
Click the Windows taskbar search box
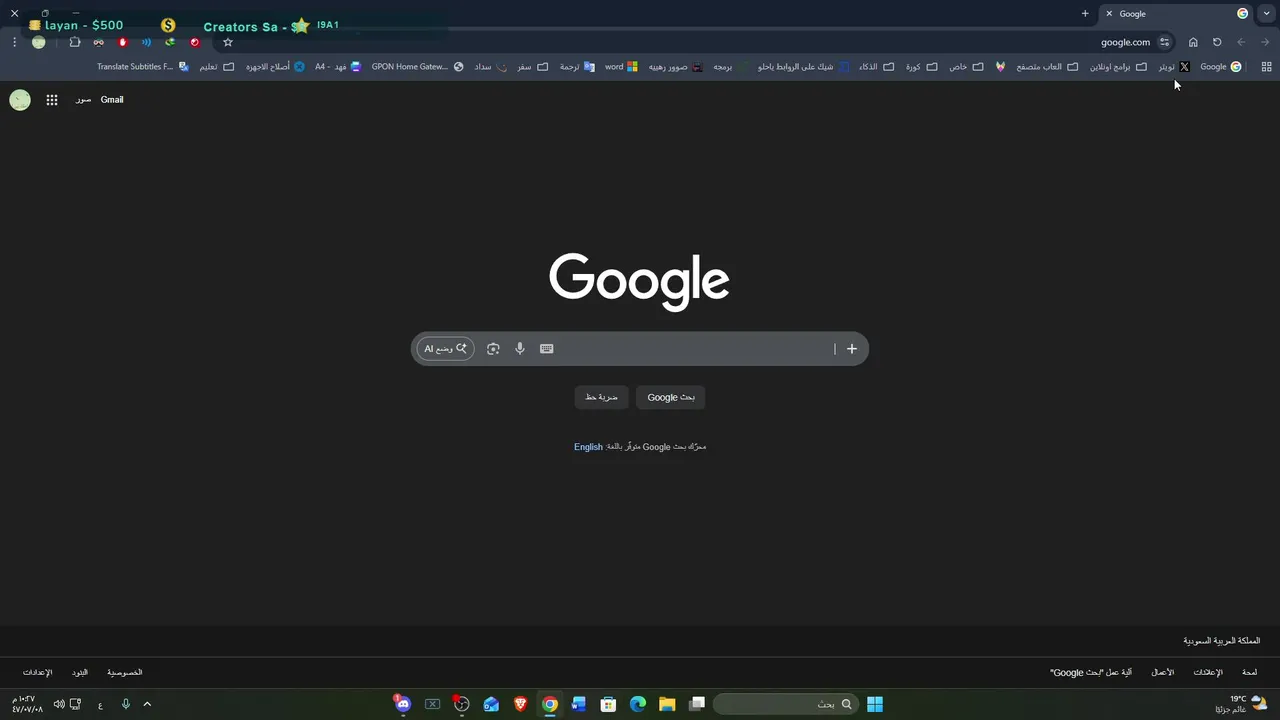pyautogui.click(x=786, y=704)
